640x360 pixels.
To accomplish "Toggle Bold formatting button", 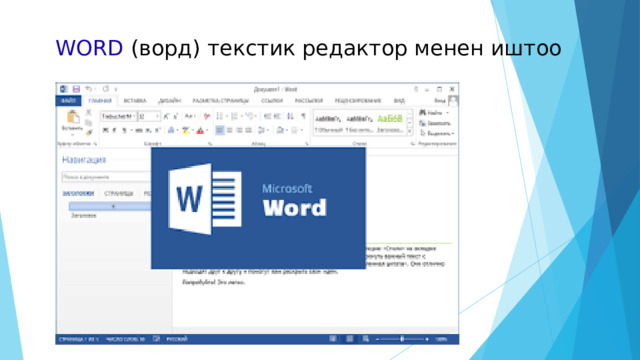I will pyautogui.click(x=105, y=130).
